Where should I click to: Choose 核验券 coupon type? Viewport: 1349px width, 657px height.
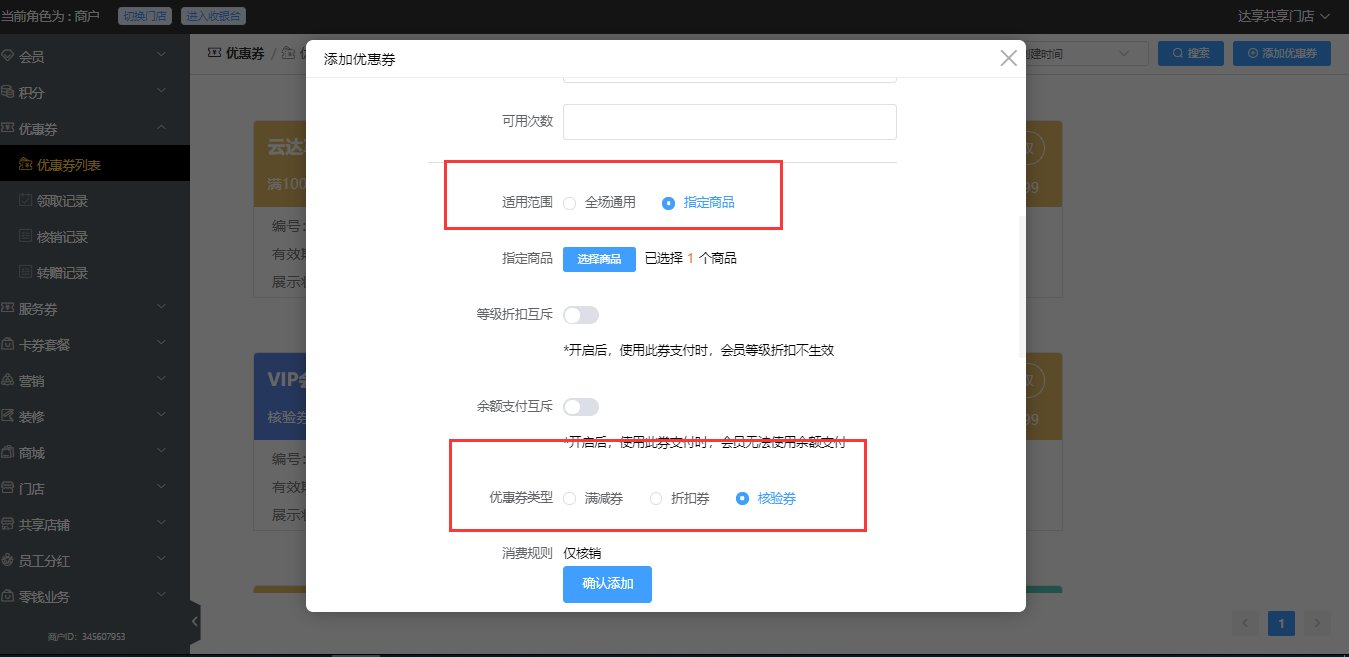(x=767, y=498)
